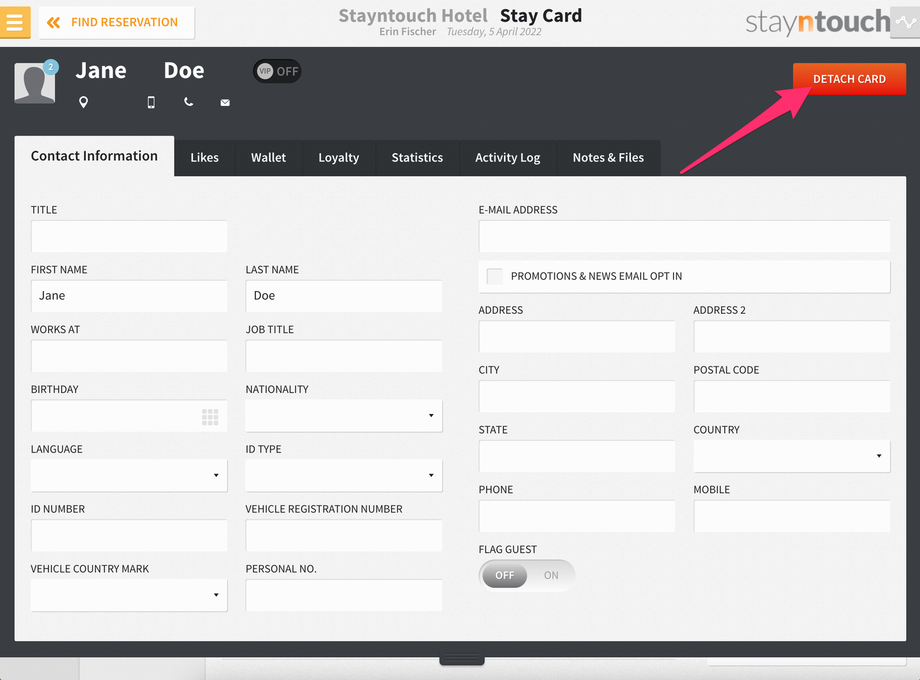Click the badge showing 2 on the avatar
The height and width of the screenshot is (680, 920).
click(51, 67)
